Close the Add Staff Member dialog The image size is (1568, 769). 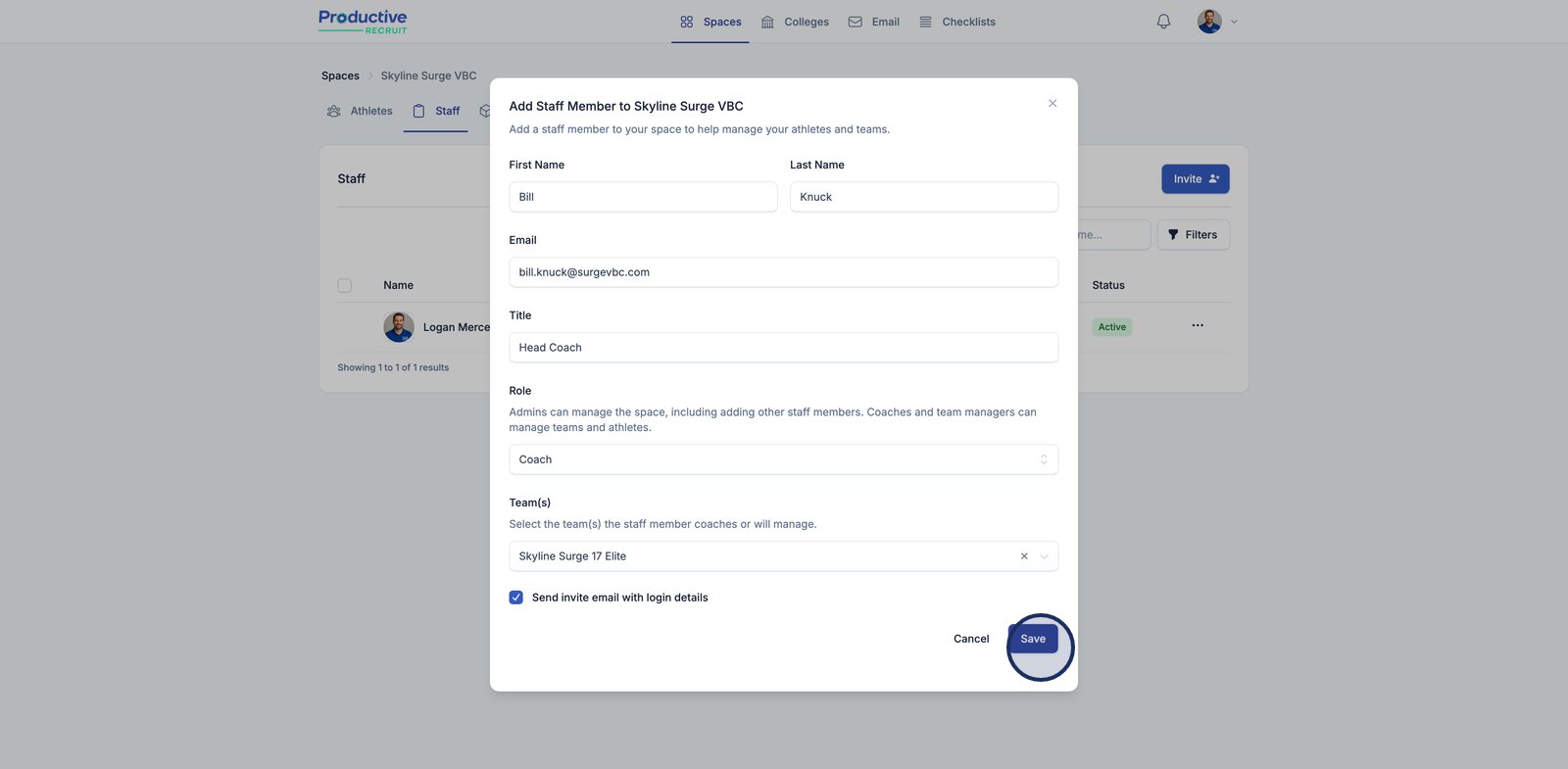coord(1053,104)
